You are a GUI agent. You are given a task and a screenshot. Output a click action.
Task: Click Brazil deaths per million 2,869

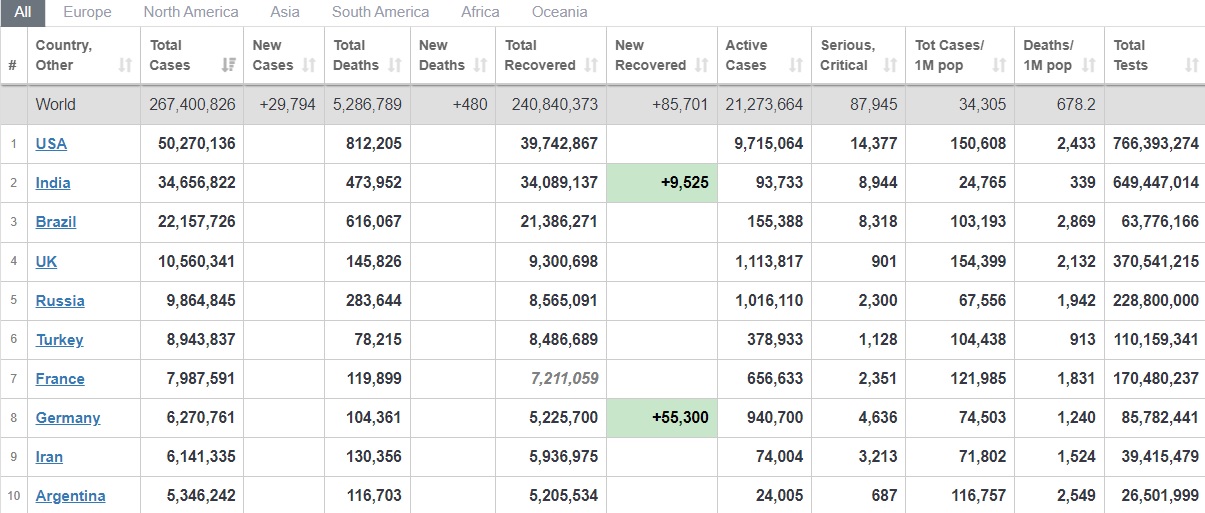click(x=1076, y=221)
